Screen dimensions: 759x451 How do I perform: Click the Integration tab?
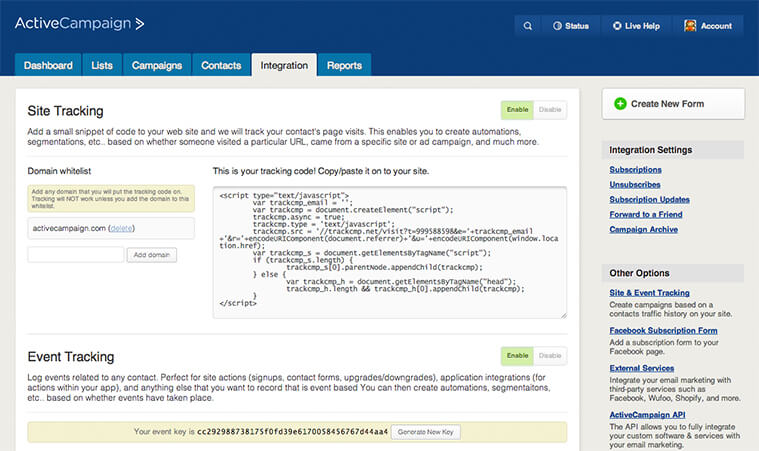(x=284, y=65)
